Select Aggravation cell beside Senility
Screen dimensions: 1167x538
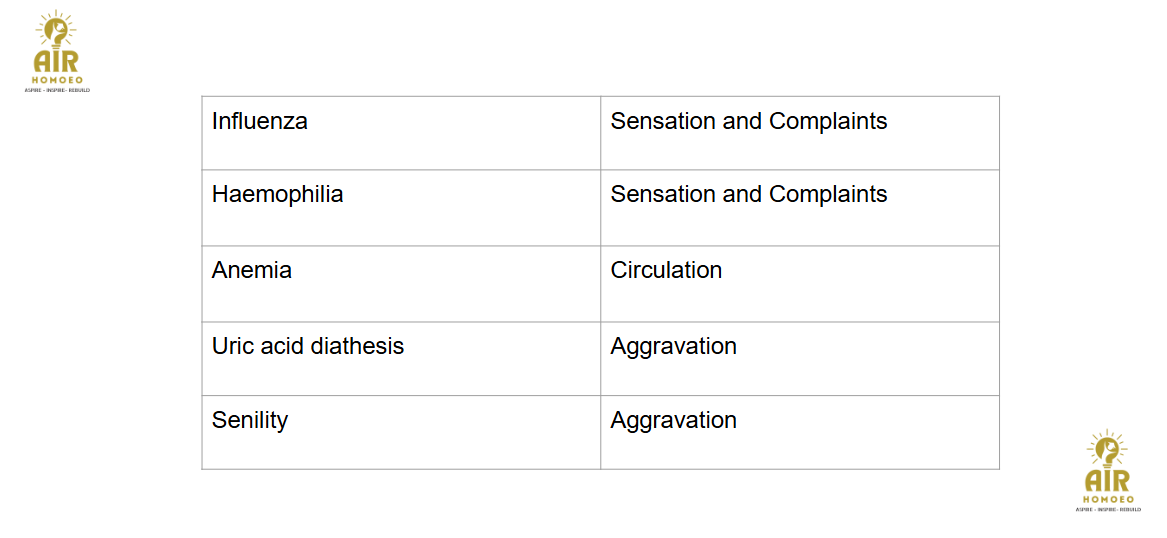[800, 432]
